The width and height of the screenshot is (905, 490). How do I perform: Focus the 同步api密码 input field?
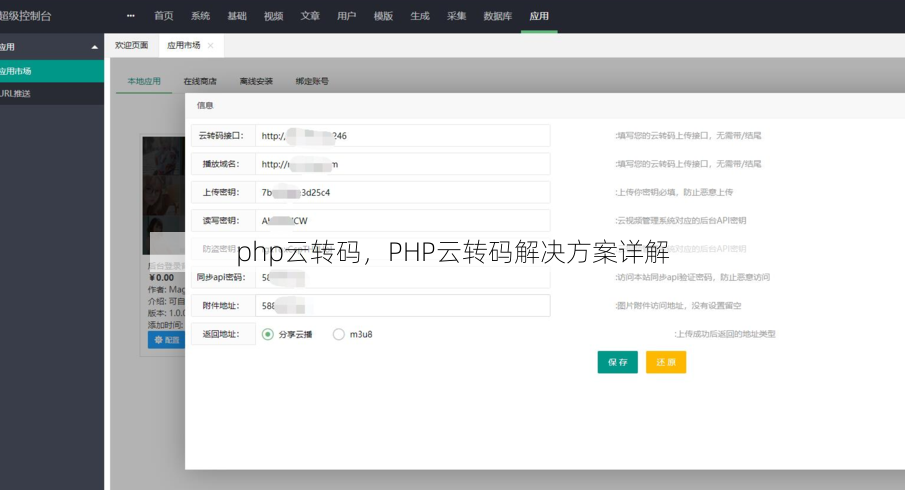tap(403, 277)
